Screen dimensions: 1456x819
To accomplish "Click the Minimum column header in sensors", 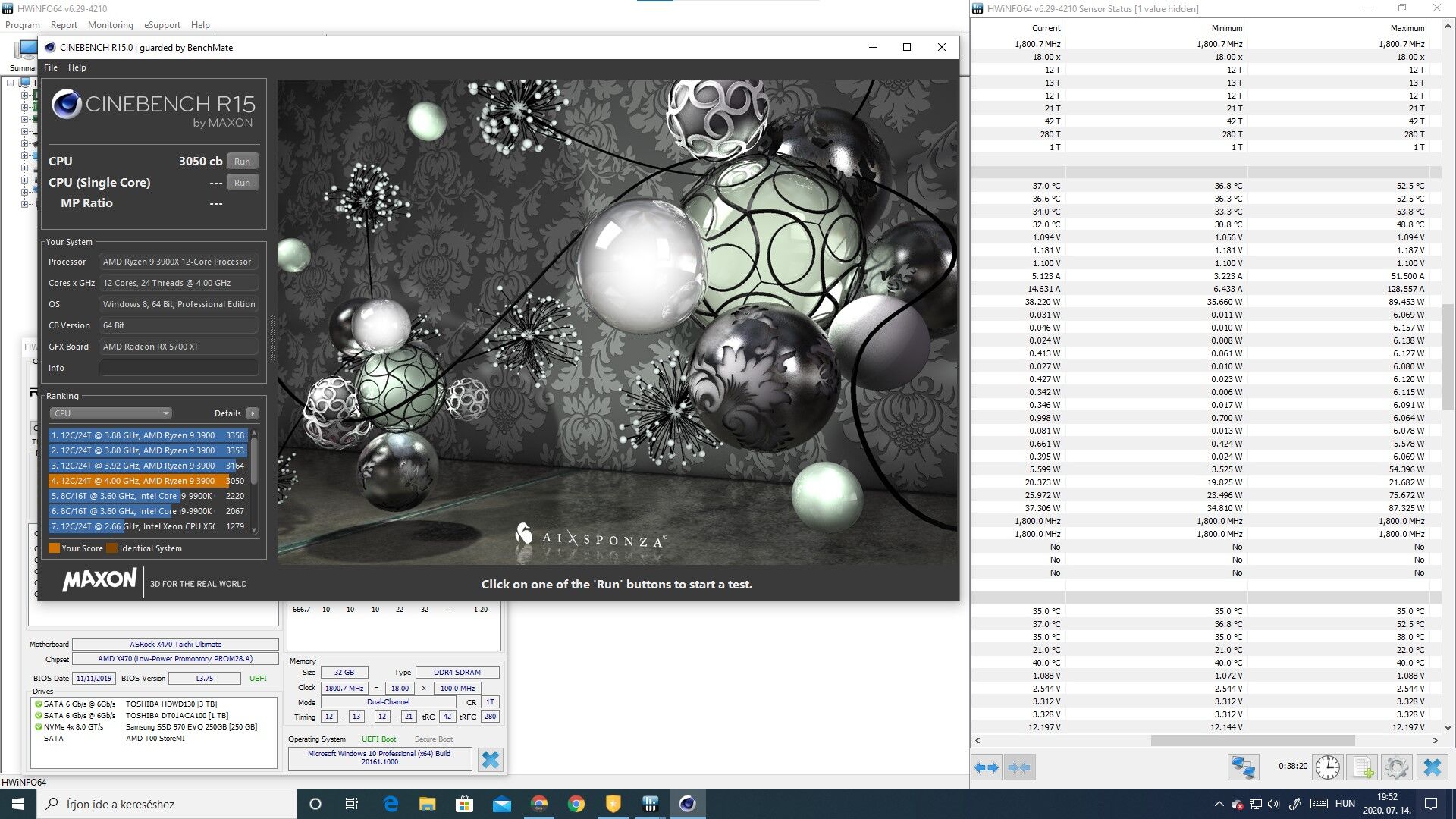I will [1227, 28].
